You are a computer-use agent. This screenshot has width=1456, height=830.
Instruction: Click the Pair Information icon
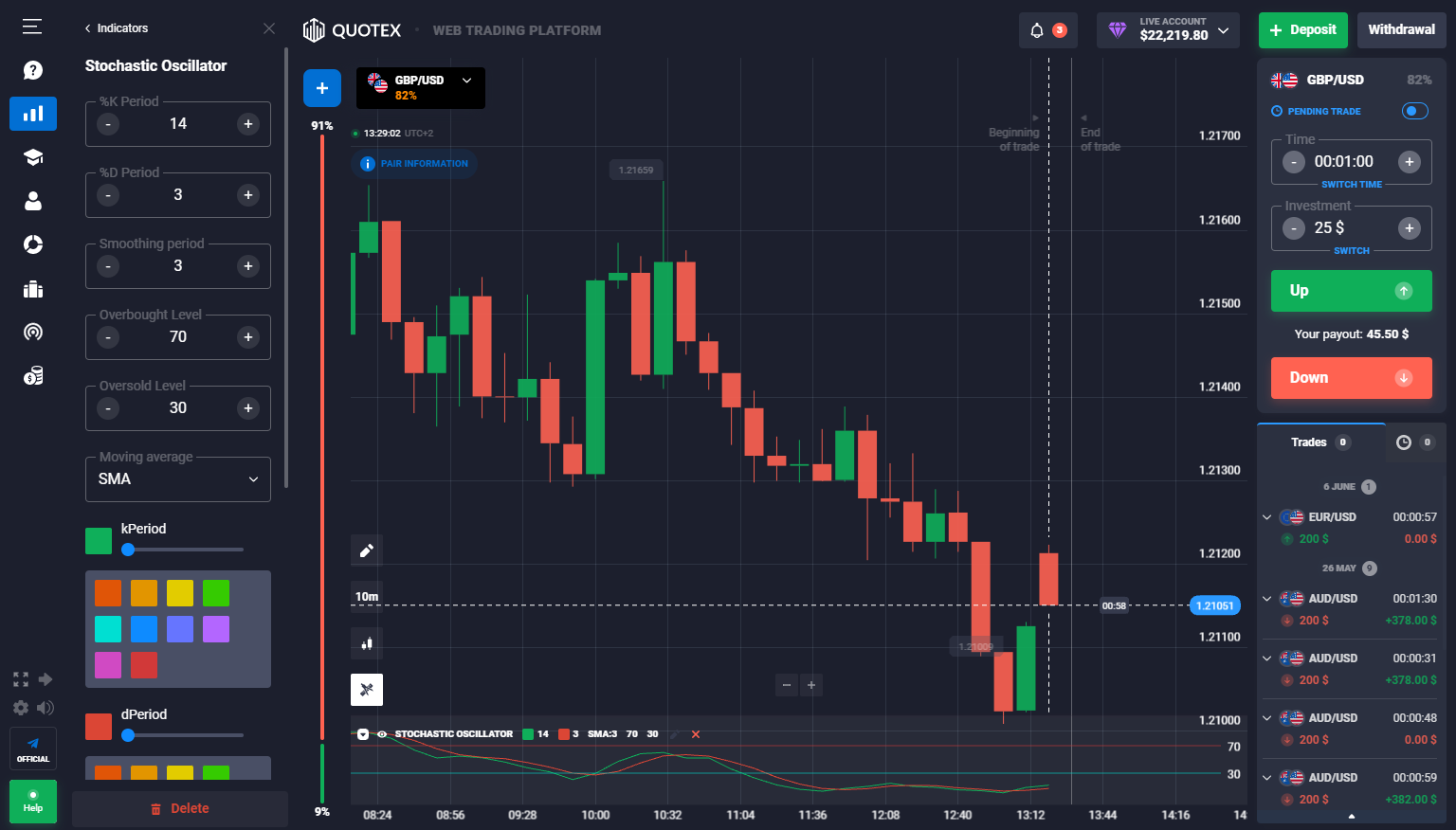pos(368,164)
